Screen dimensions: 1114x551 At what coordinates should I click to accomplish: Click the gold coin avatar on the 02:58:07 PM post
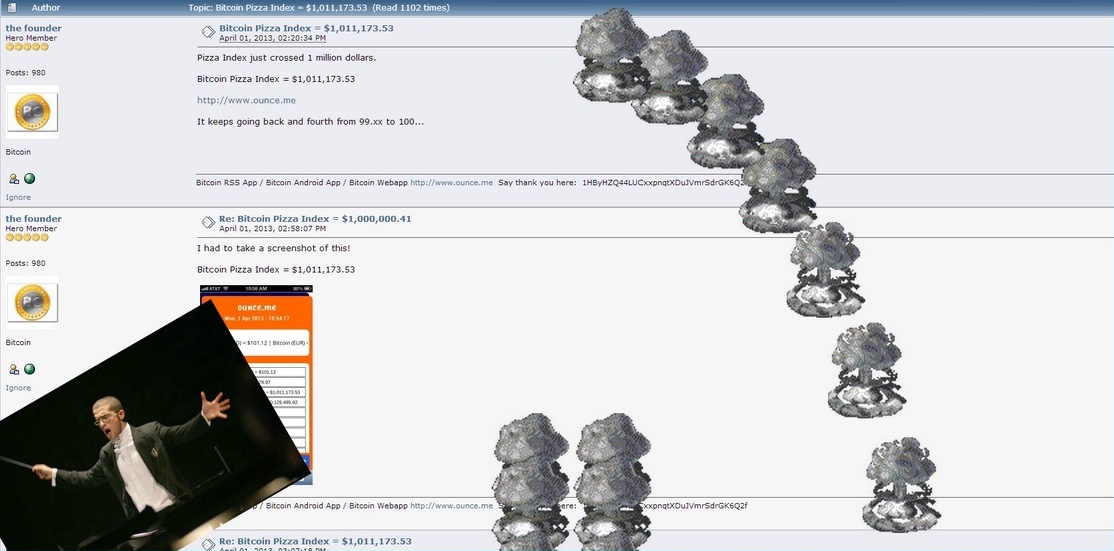pos(32,302)
